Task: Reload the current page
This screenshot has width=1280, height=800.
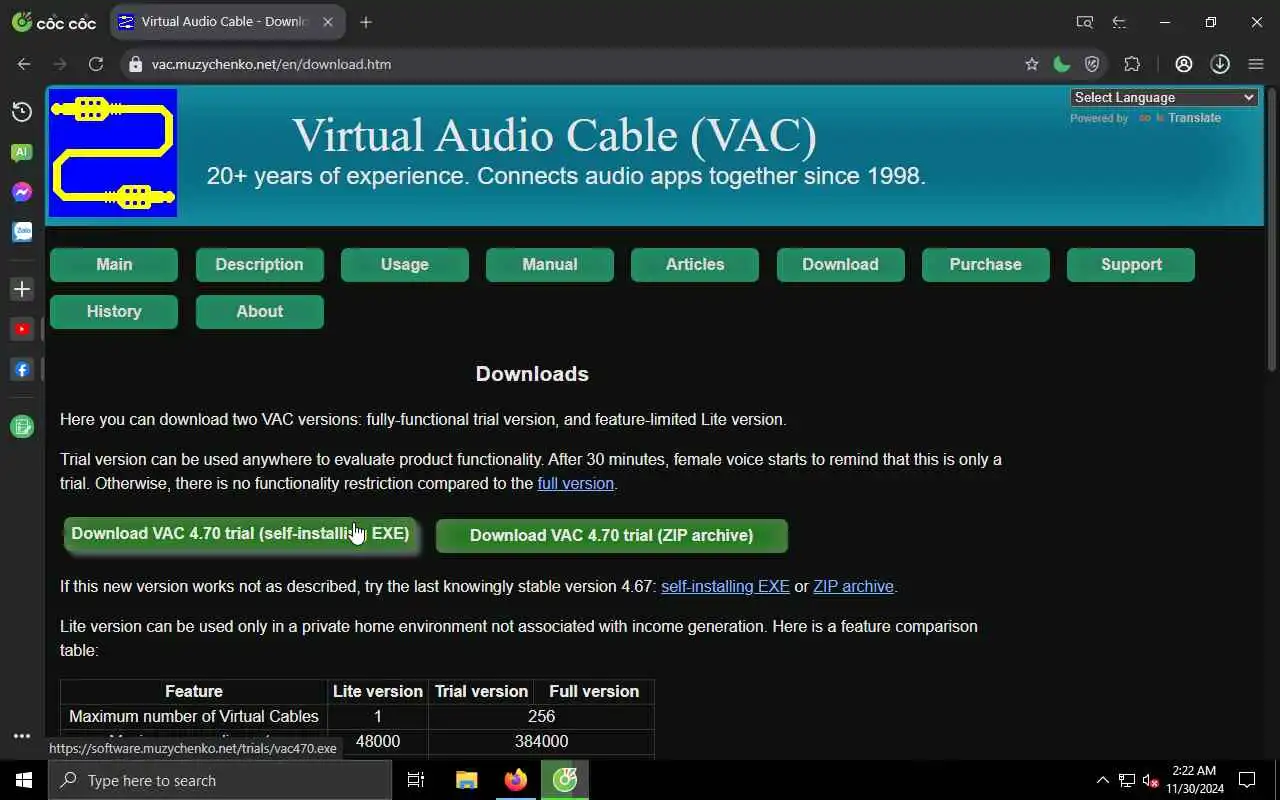Action: tap(96, 64)
